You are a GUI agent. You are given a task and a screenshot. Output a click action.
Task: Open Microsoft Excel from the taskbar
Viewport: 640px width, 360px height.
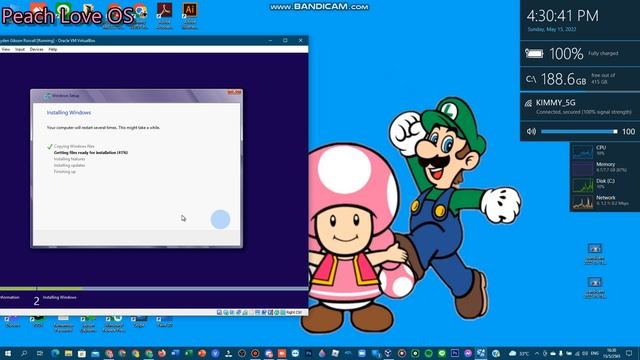point(189,353)
